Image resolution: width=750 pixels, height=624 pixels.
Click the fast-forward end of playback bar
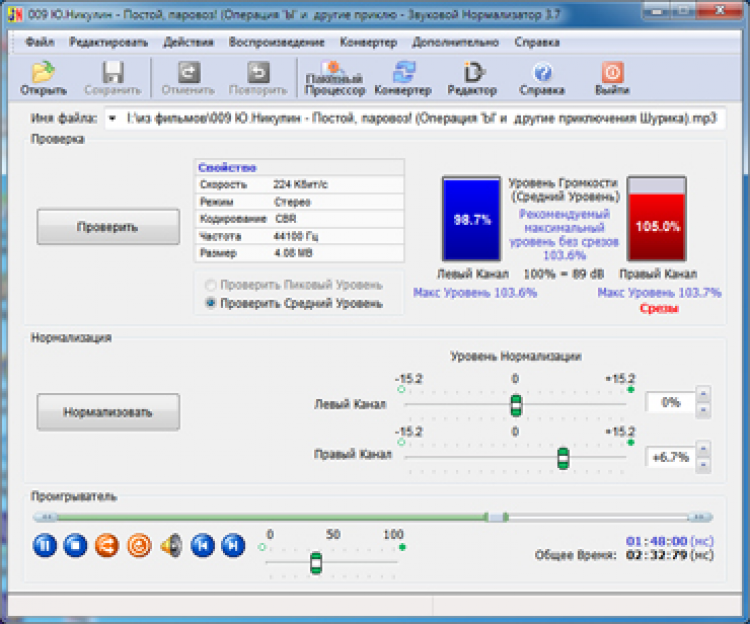coord(700,517)
